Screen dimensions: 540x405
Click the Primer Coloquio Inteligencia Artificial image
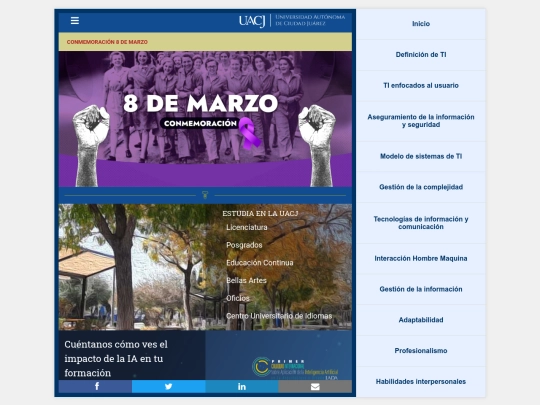click(x=279, y=355)
